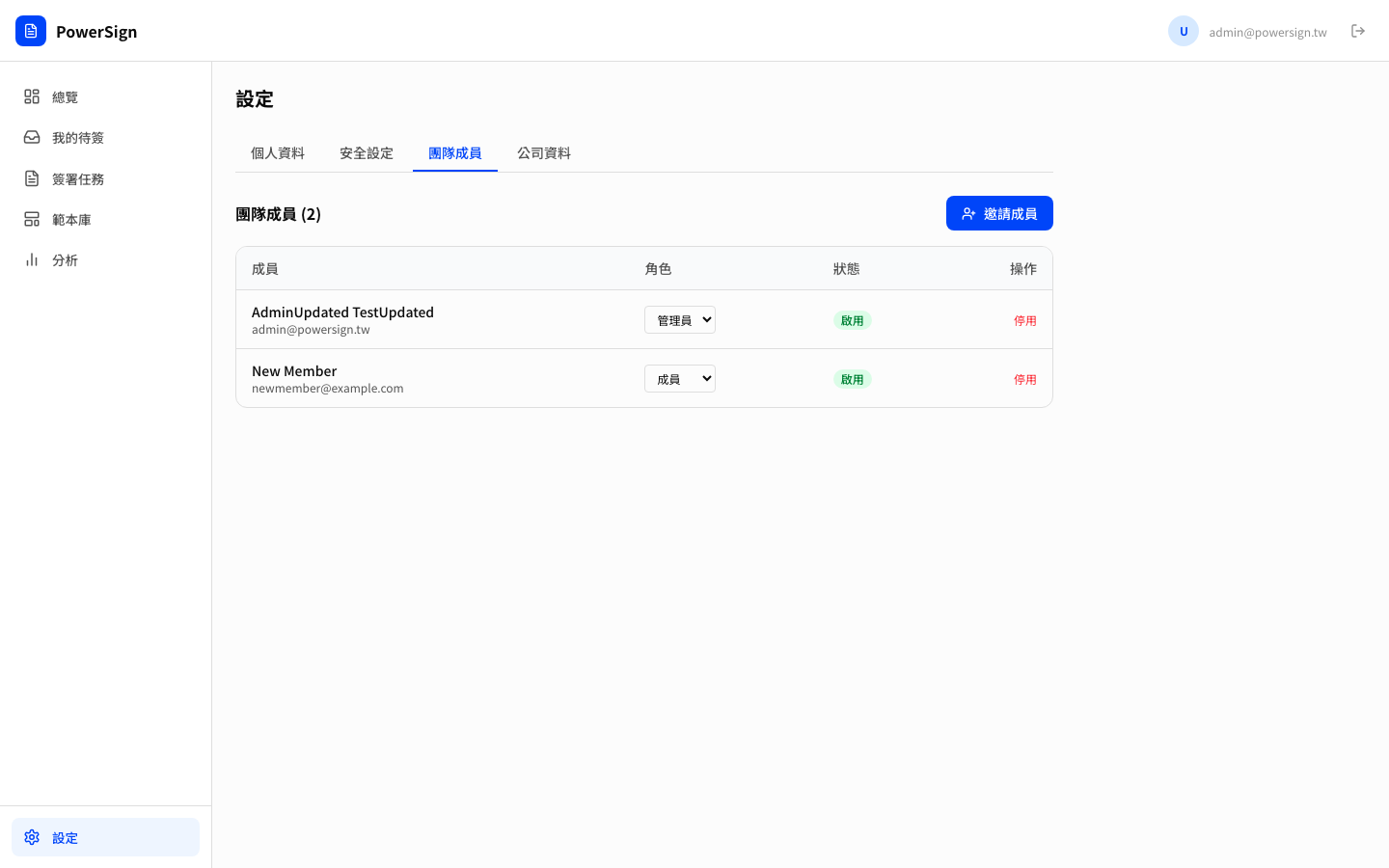Click the admin@powersign.tw account label in header
The width and height of the screenshot is (1389, 868).
(x=1267, y=32)
